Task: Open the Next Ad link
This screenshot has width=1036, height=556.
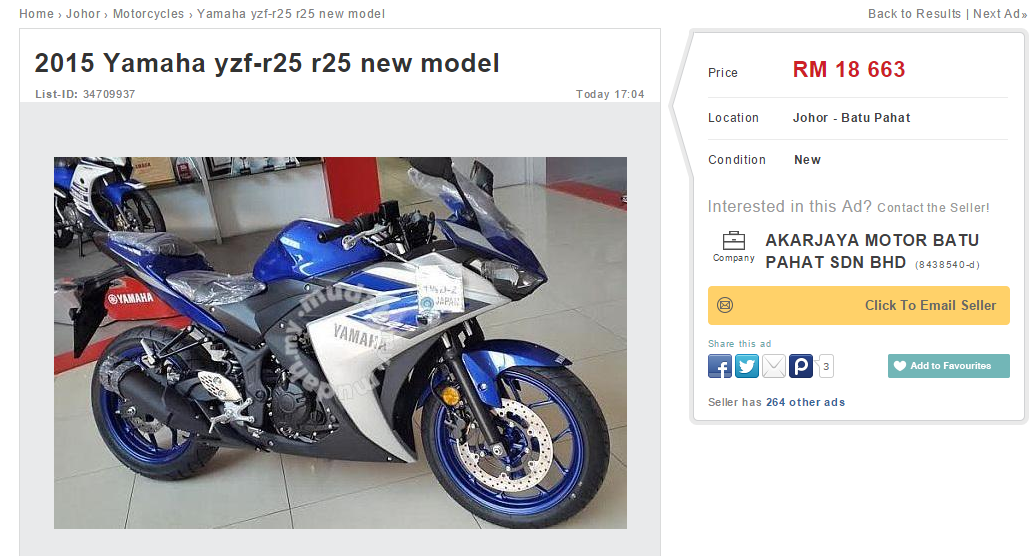Action: click(1000, 14)
